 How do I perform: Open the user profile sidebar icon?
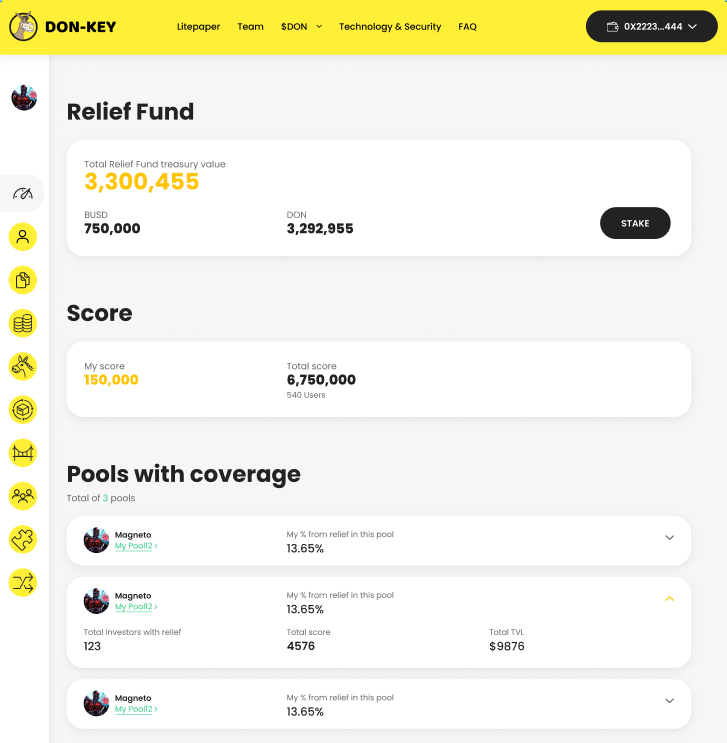23,236
